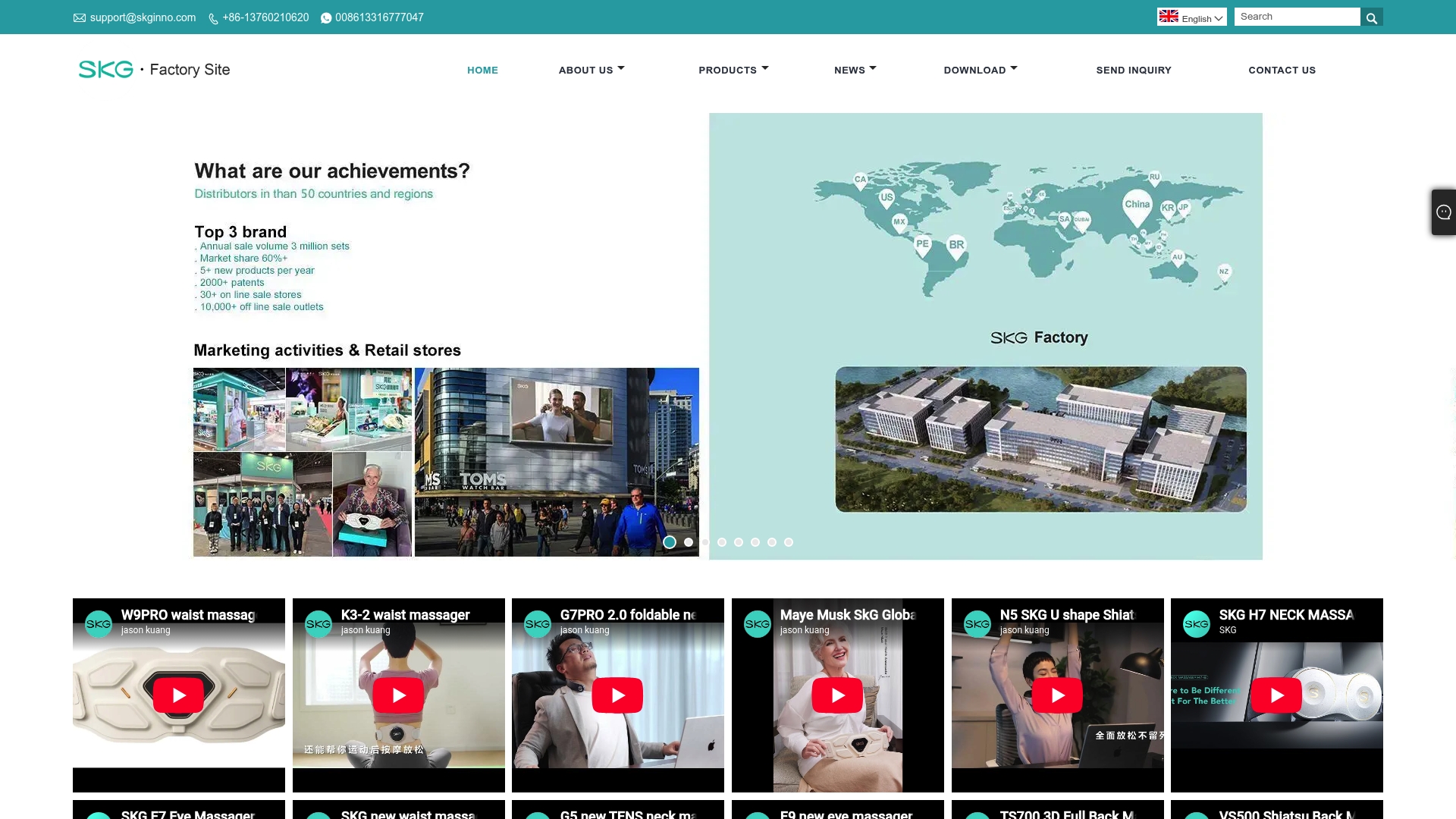Click the SKG channel avatar on W9PRO video
The height and width of the screenshot is (819, 1456).
pos(99,624)
